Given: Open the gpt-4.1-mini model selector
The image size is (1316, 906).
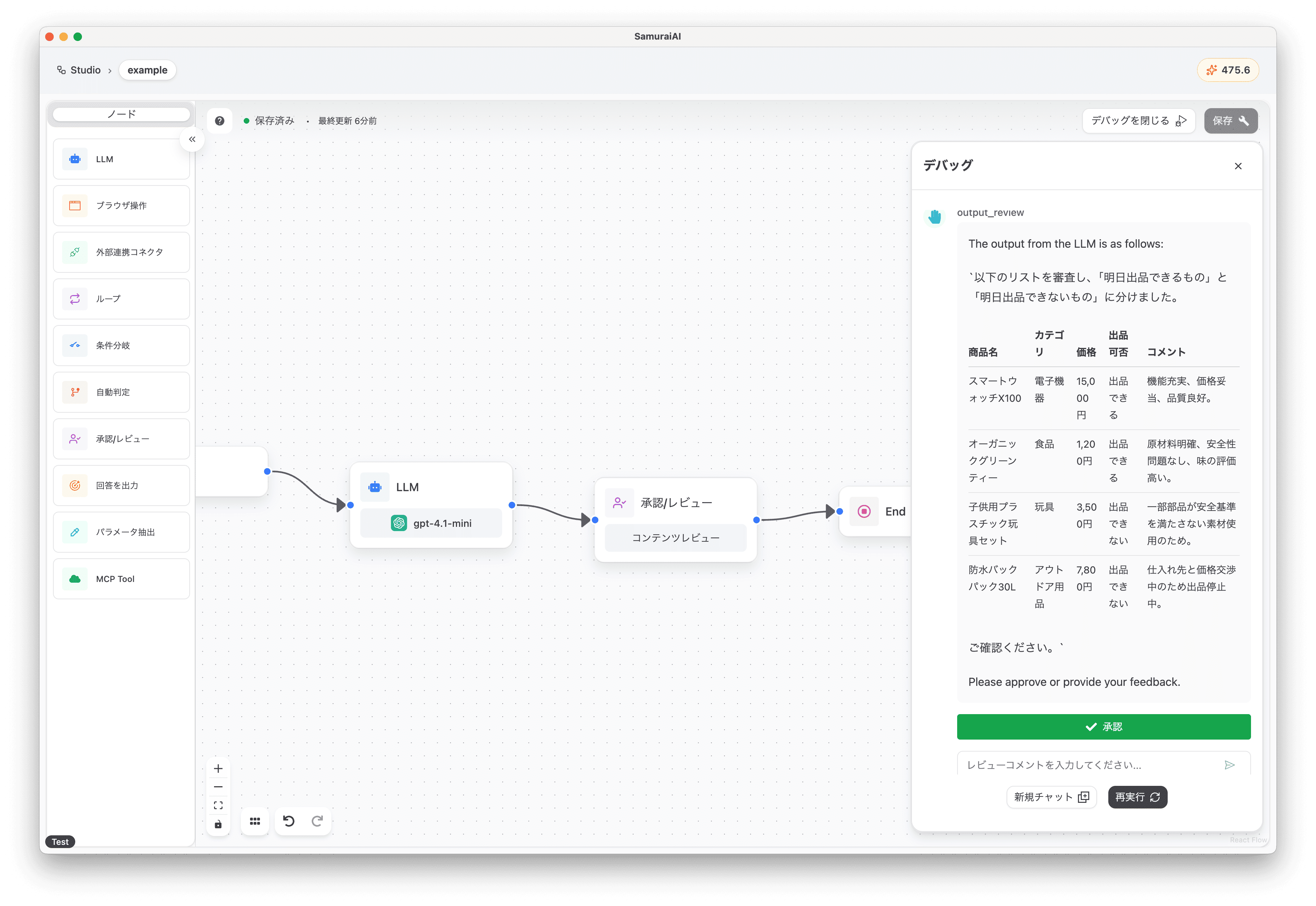Looking at the screenshot, I should click(x=431, y=523).
